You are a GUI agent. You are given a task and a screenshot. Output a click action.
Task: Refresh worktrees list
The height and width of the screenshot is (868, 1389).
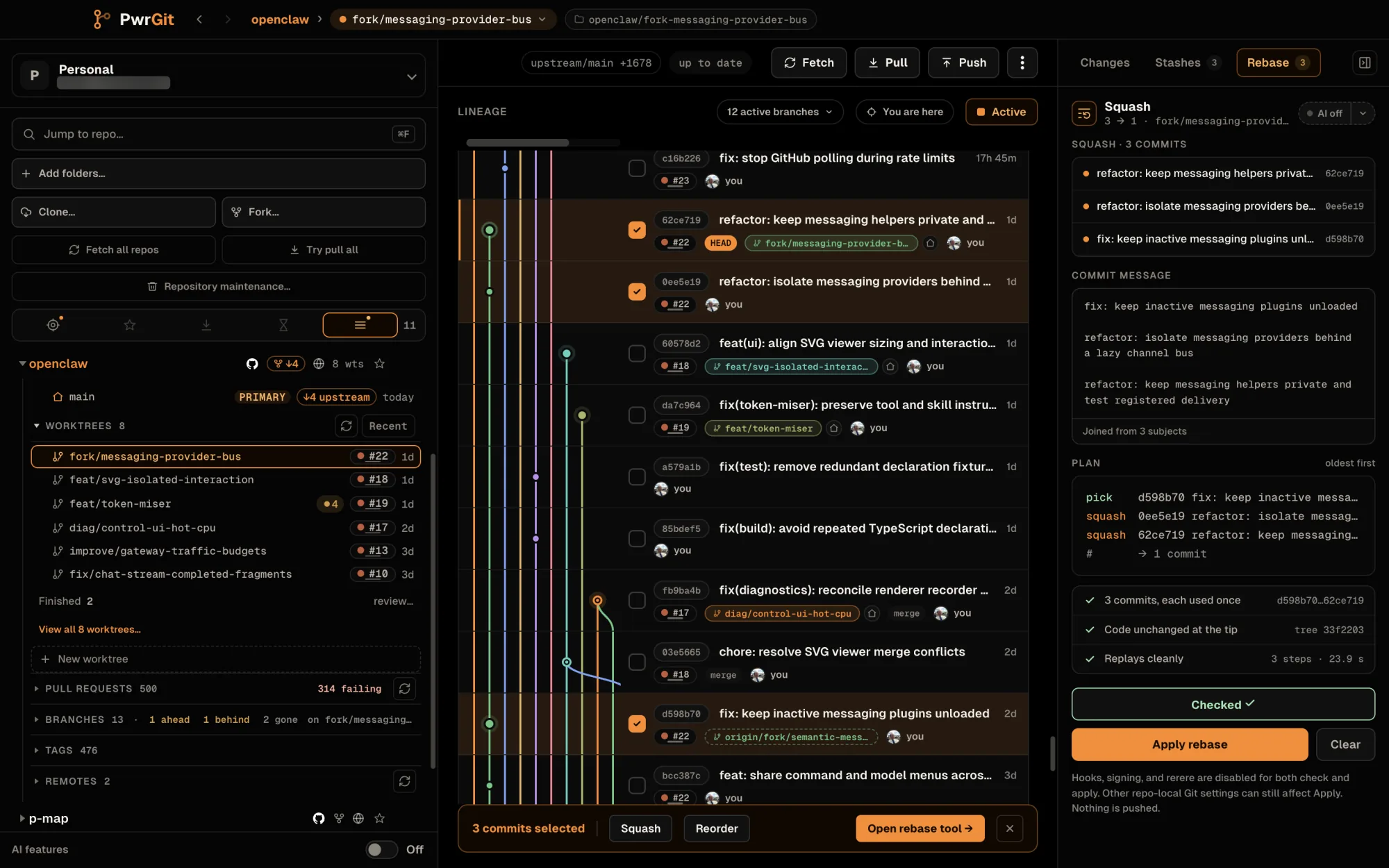pos(346,426)
